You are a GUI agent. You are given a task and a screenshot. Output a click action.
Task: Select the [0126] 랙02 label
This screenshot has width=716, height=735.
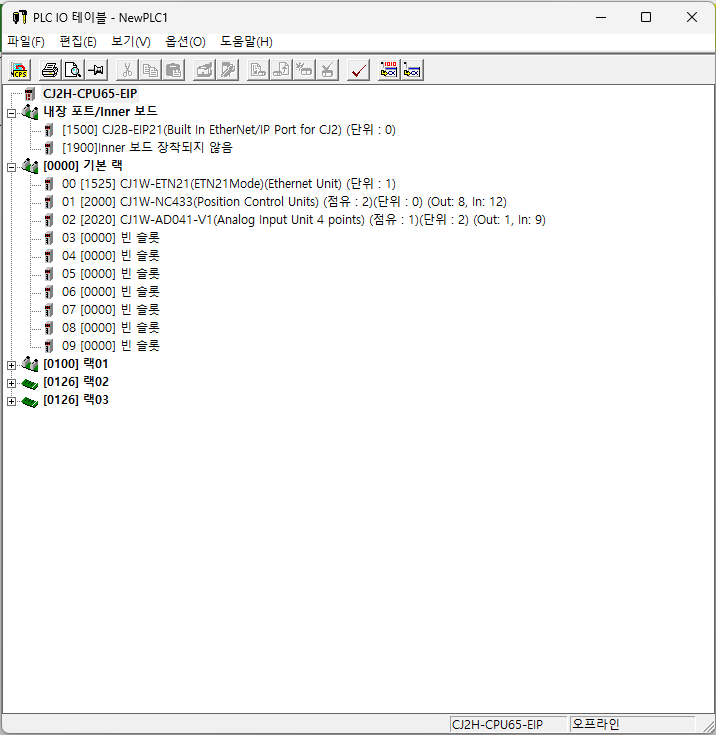(76, 382)
